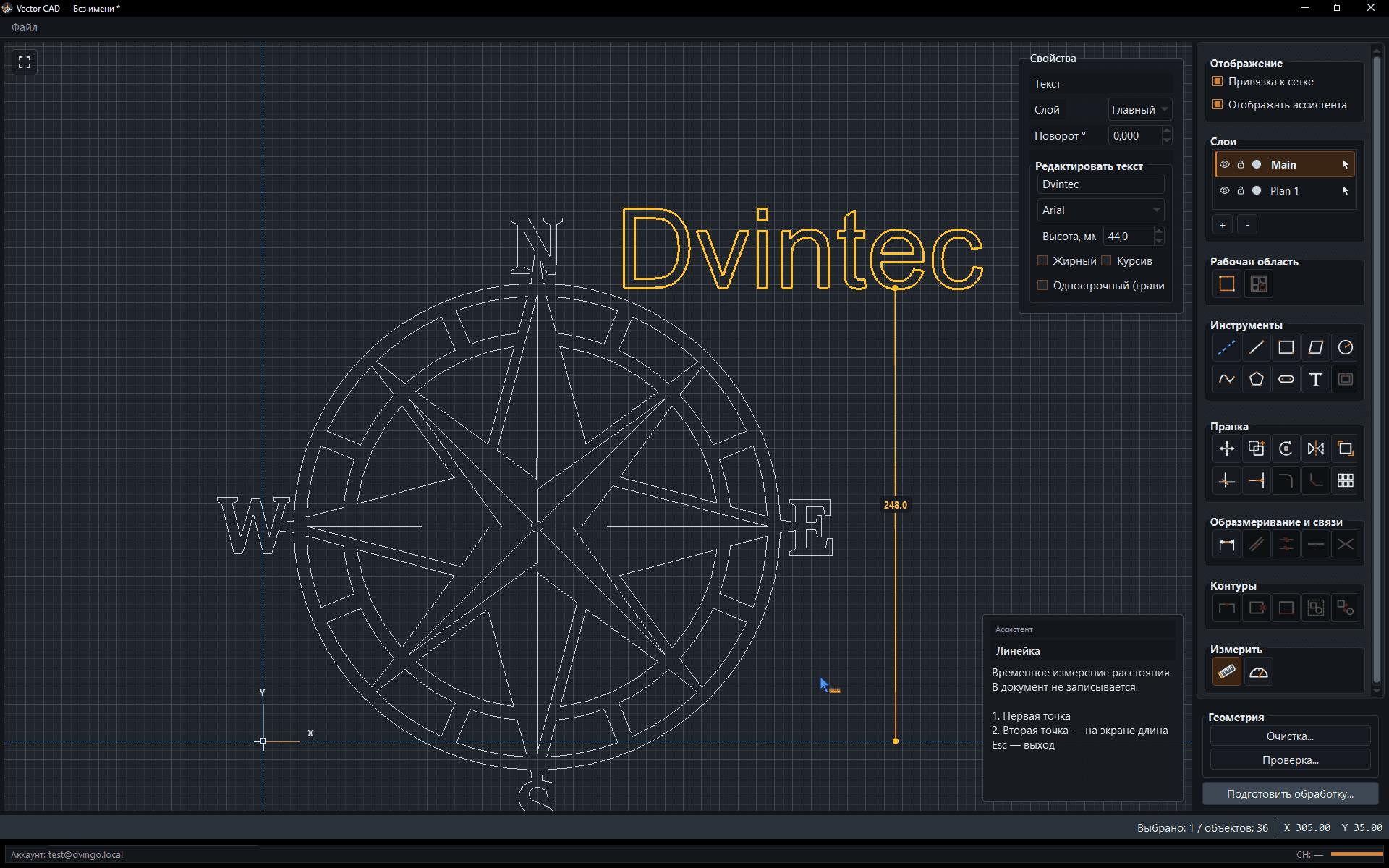Select the Circle tool

(1346, 348)
